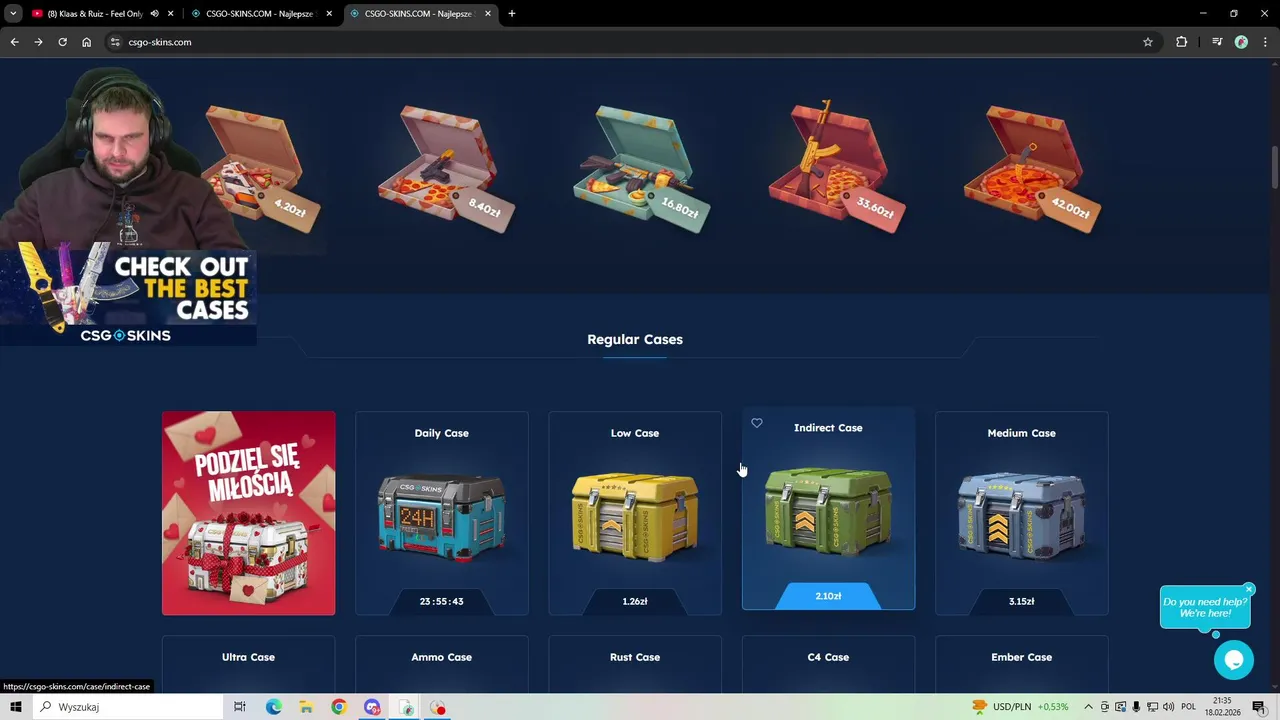Click the 1.26zł price on Low Case
This screenshot has height=720, width=1280.
pos(635,601)
